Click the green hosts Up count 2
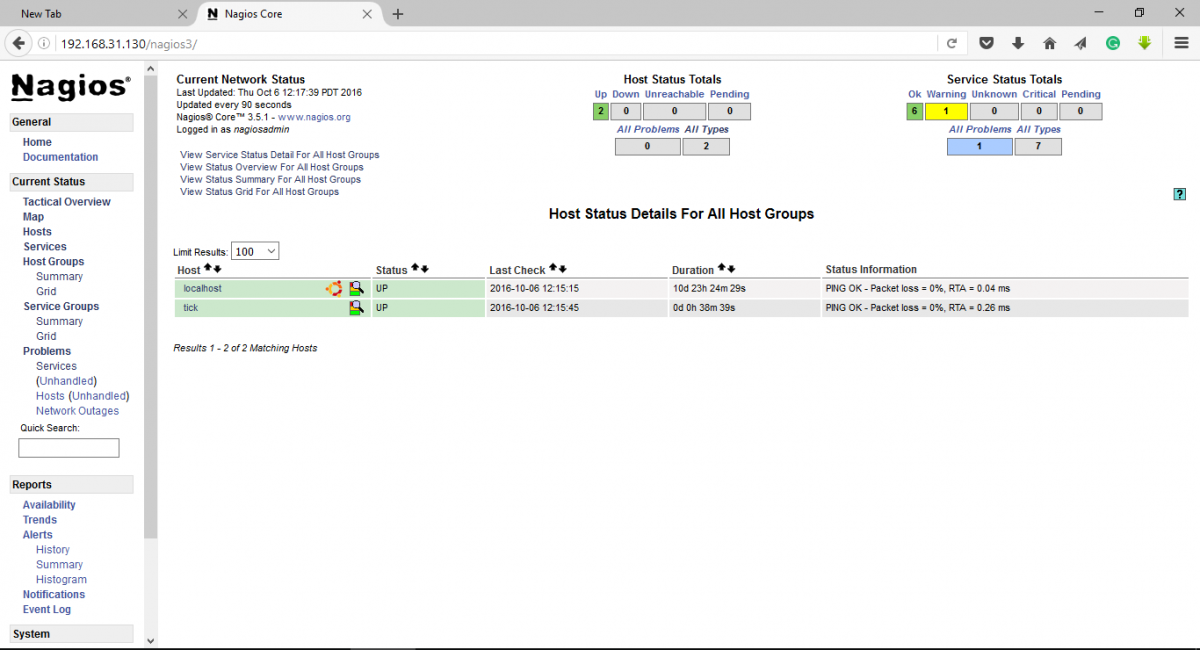1200x650 pixels. point(600,111)
